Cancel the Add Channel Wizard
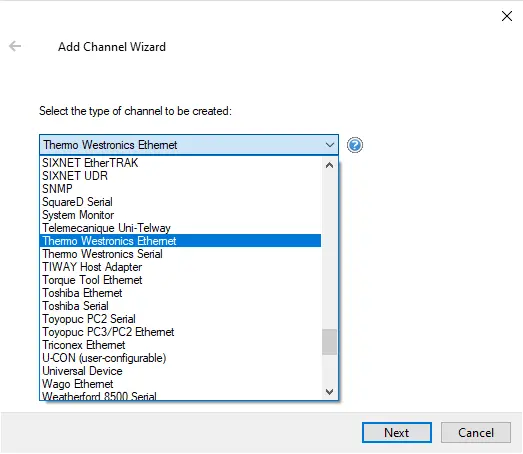Viewport: 523px width, 454px height. (x=476, y=433)
